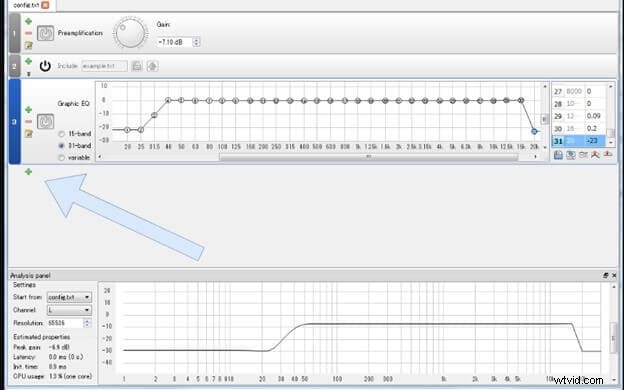624x390 pixels.
Task: Click the example.txt include file field
Action: pyautogui.click(x=104, y=66)
